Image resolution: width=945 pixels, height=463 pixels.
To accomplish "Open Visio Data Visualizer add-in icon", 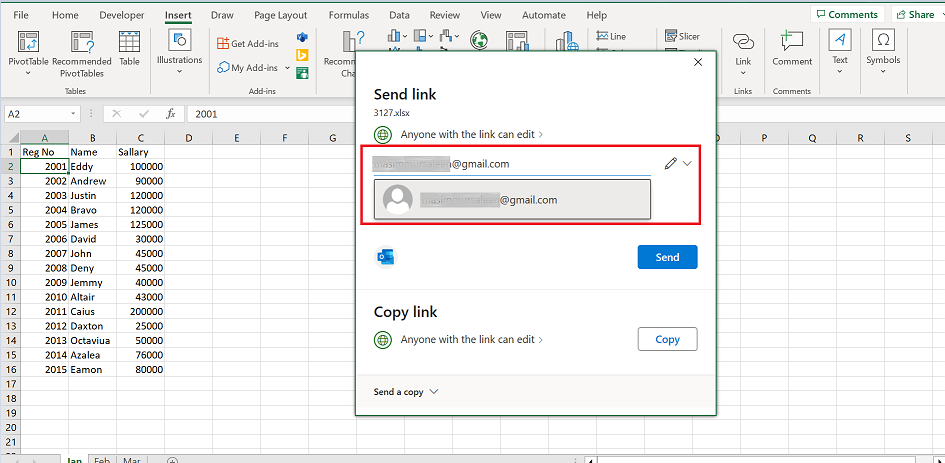I will pyautogui.click(x=302, y=38).
